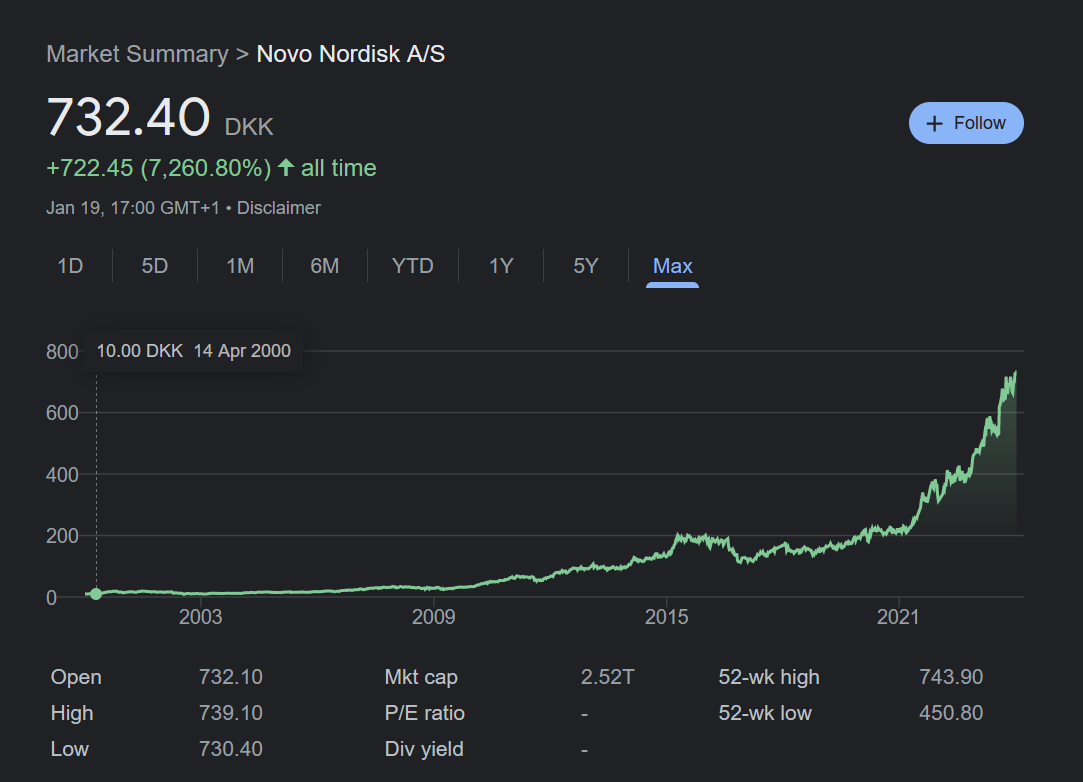
Task: Click the High value 739.10
Action: pyautogui.click(x=231, y=713)
